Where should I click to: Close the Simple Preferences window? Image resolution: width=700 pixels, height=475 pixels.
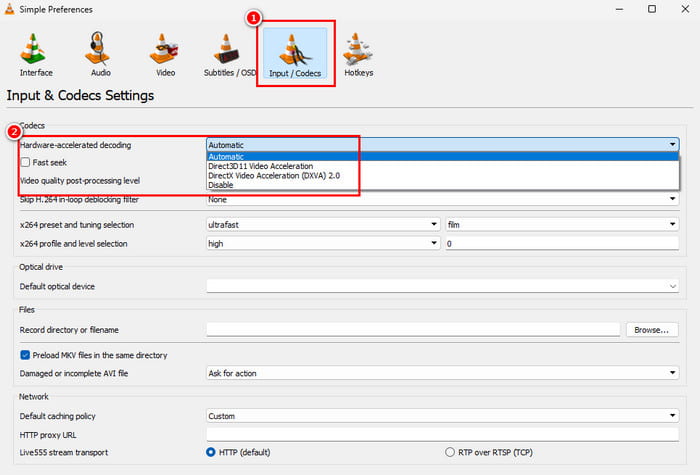click(685, 9)
